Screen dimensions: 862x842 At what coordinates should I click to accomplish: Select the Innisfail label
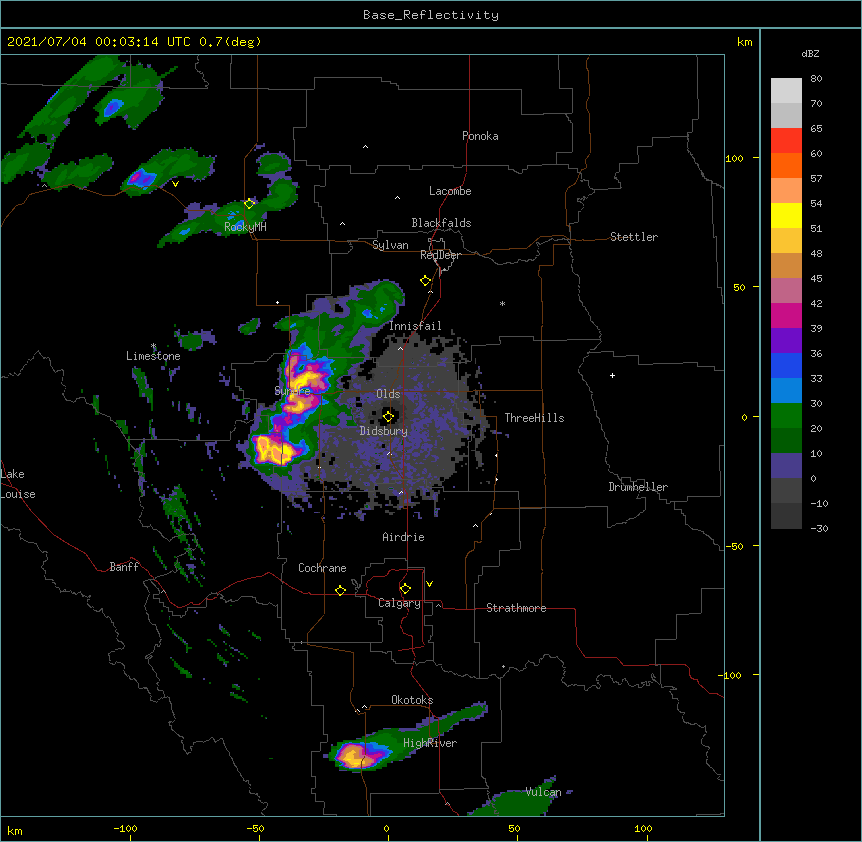415,326
